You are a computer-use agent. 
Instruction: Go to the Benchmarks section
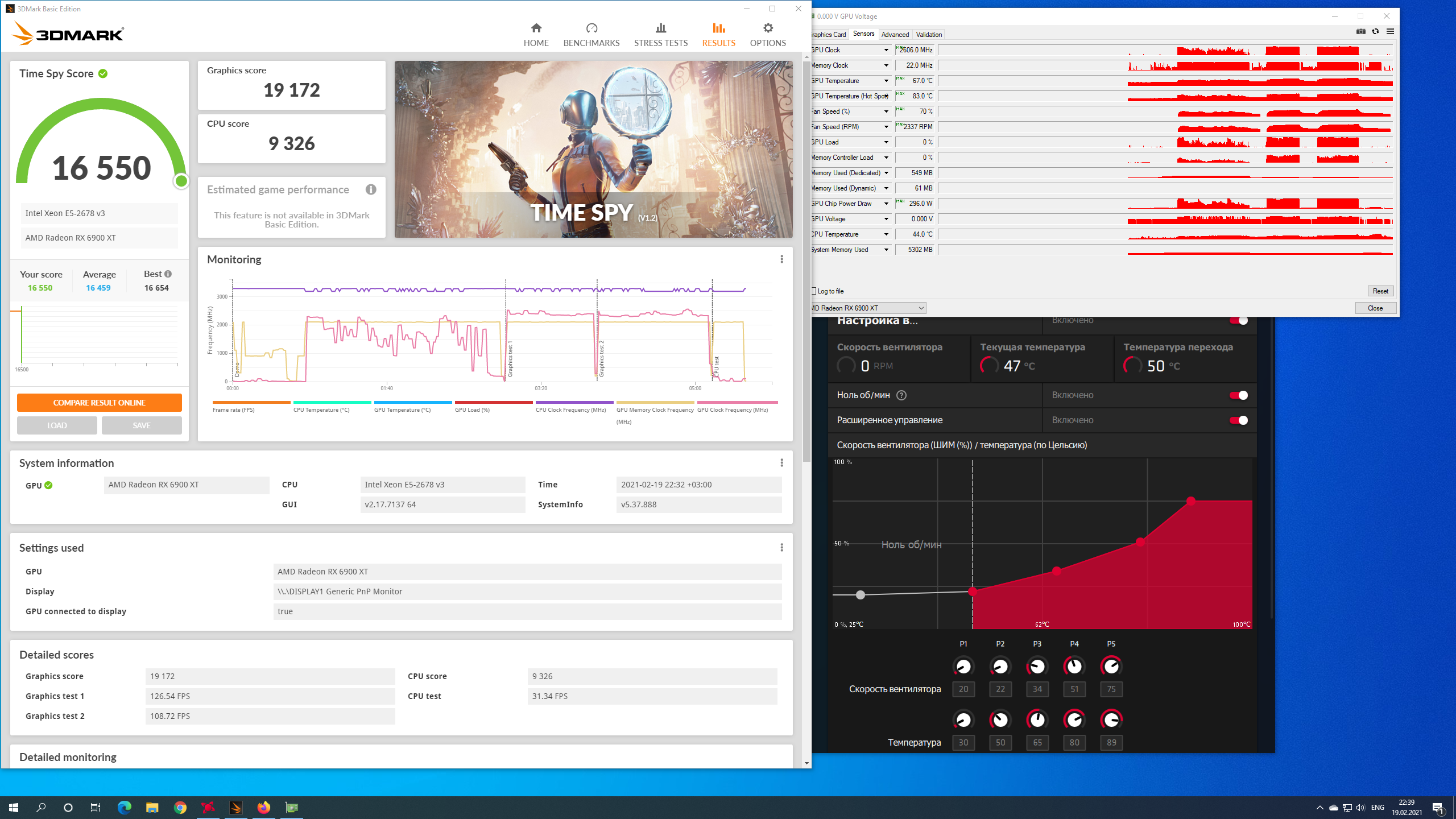(x=591, y=35)
